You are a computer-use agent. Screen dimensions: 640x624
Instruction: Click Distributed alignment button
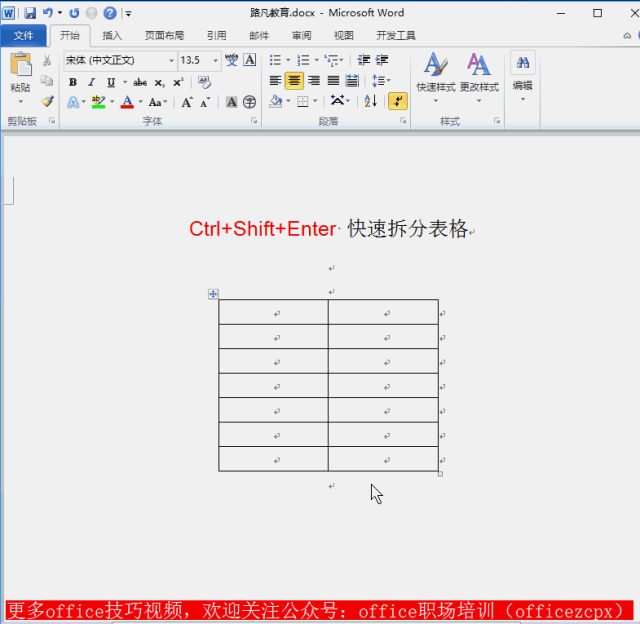tap(352, 81)
